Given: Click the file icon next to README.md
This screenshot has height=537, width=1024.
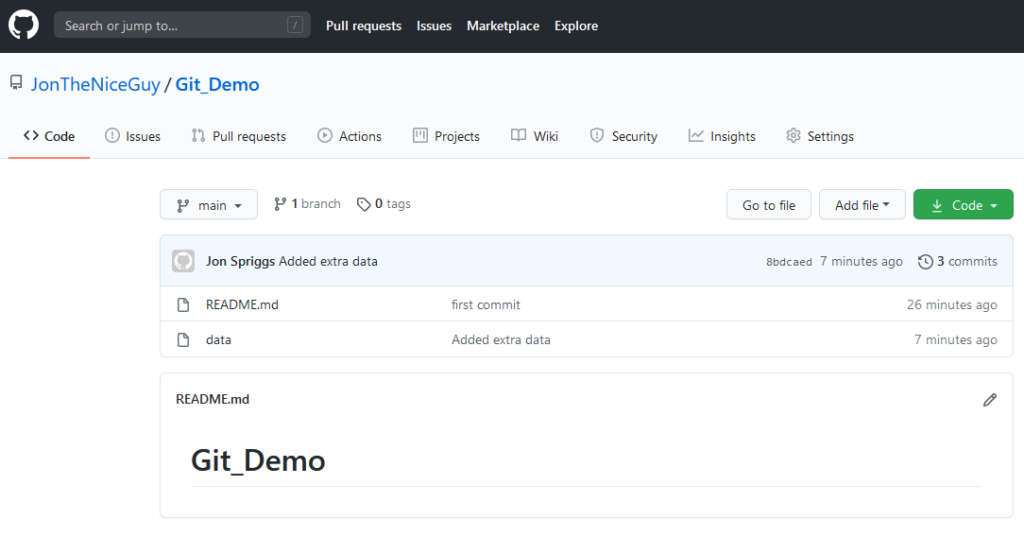Looking at the screenshot, I should click(x=184, y=305).
